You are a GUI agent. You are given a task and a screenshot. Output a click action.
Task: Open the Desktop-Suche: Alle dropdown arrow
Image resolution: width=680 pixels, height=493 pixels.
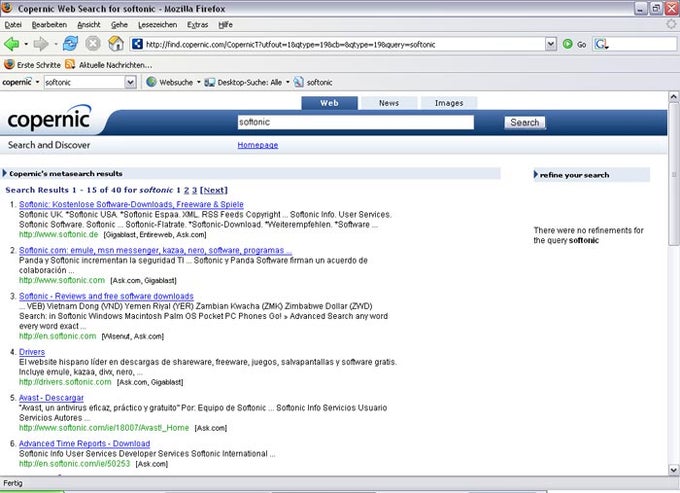pos(288,82)
